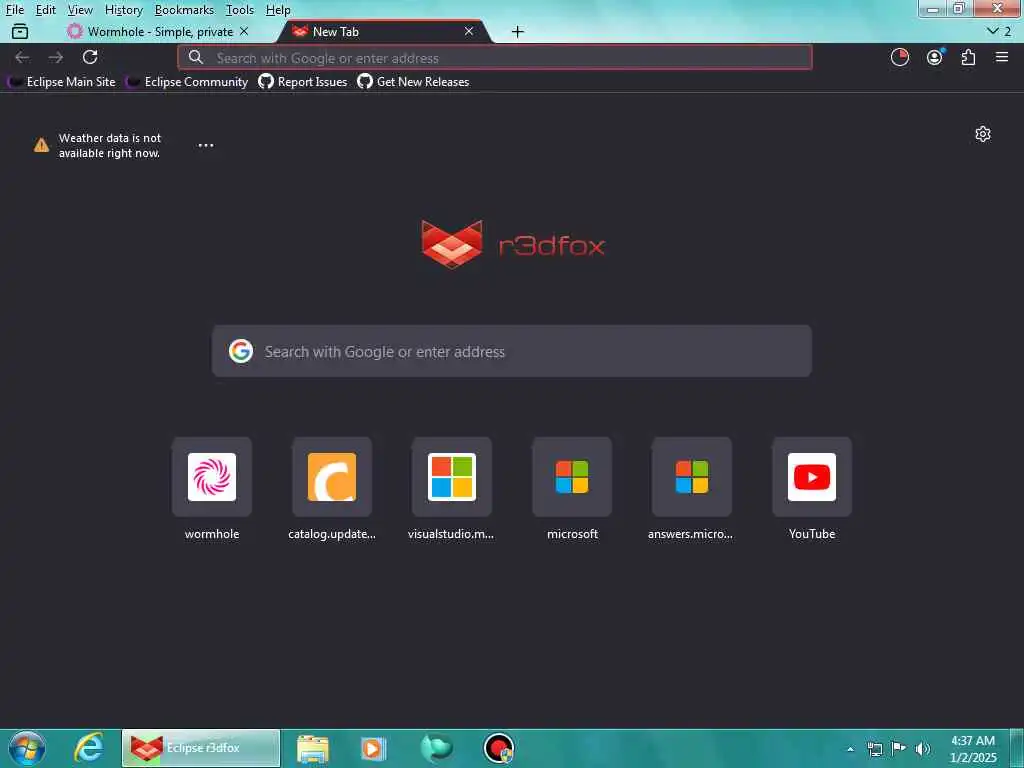The width and height of the screenshot is (1024, 768).
Task: Click the r3dfox logo
Action: tap(513, 245)
